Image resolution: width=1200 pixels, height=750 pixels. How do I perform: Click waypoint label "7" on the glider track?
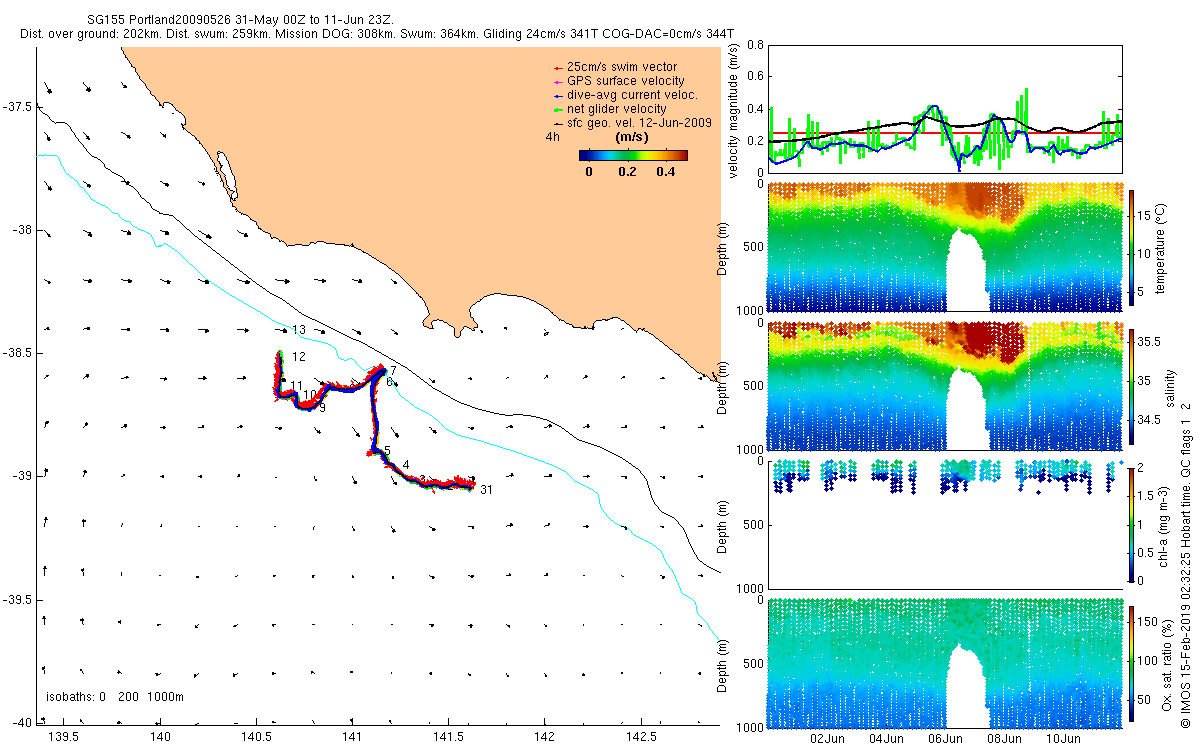(x=394, y=371)
